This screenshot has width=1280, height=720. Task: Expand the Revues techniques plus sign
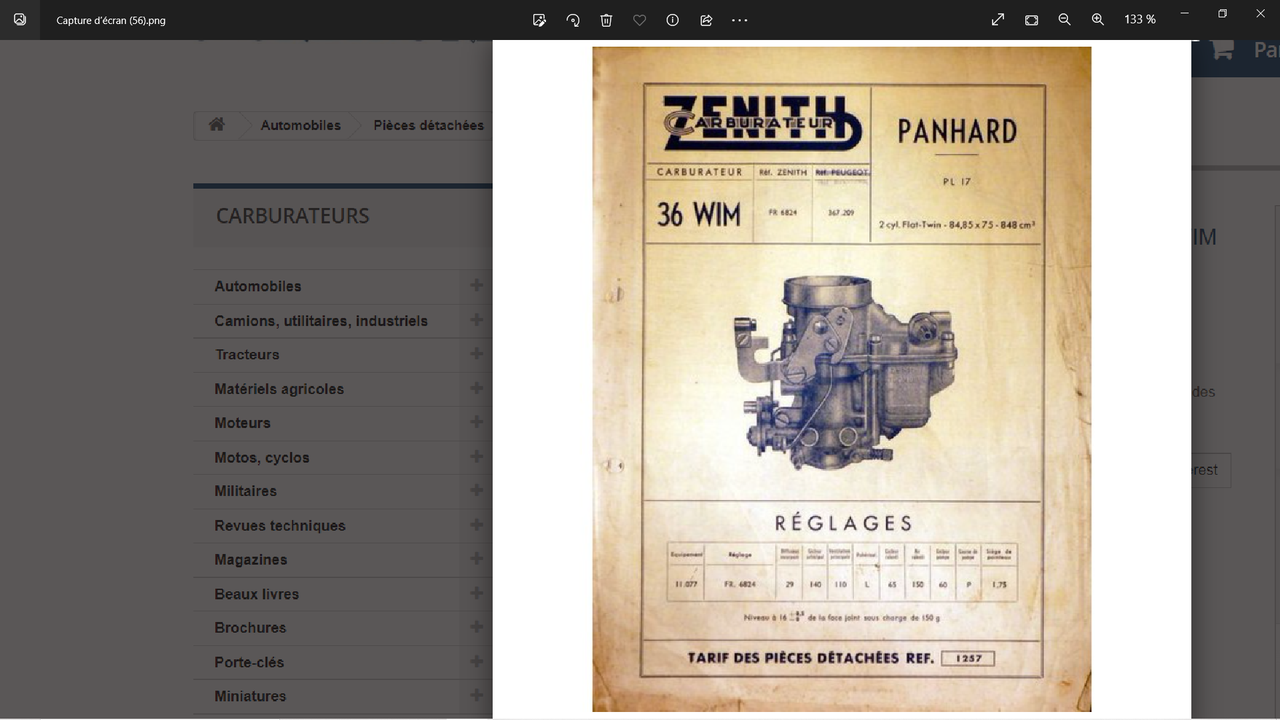point(476,525)
